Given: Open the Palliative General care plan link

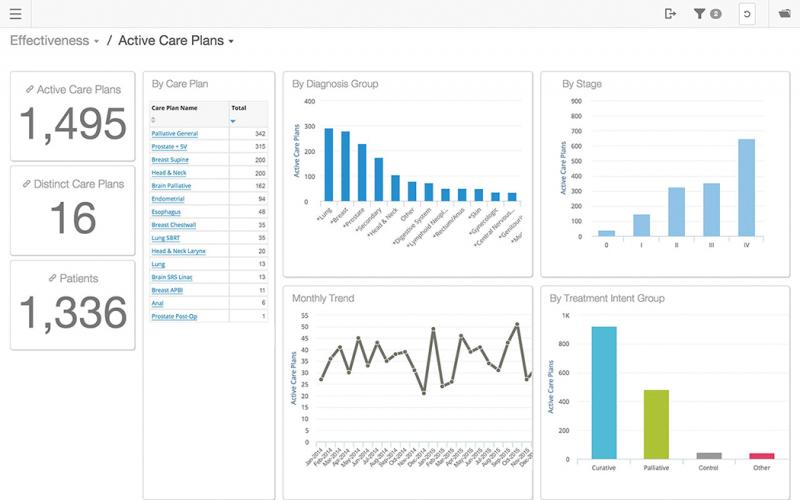Looking at the screenshot, I should point(174,133).
